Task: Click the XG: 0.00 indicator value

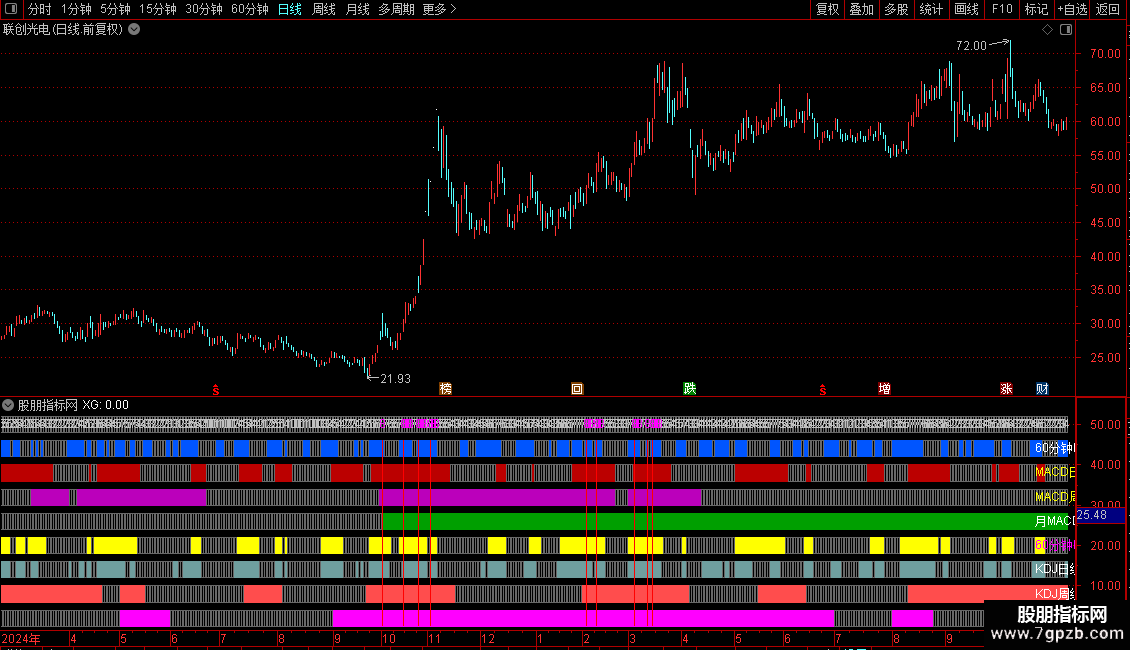Action: [x=105, y=405]
